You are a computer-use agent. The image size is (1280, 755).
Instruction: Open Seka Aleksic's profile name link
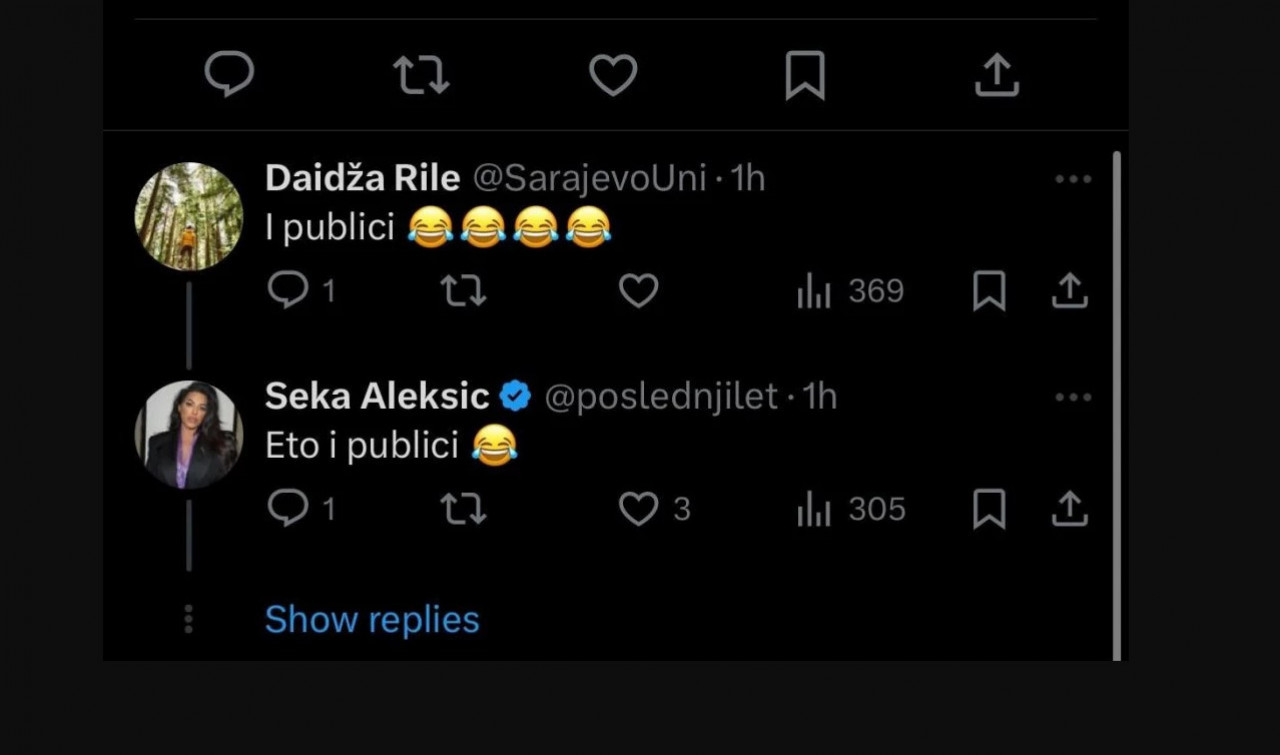click(x=376, y=397)
